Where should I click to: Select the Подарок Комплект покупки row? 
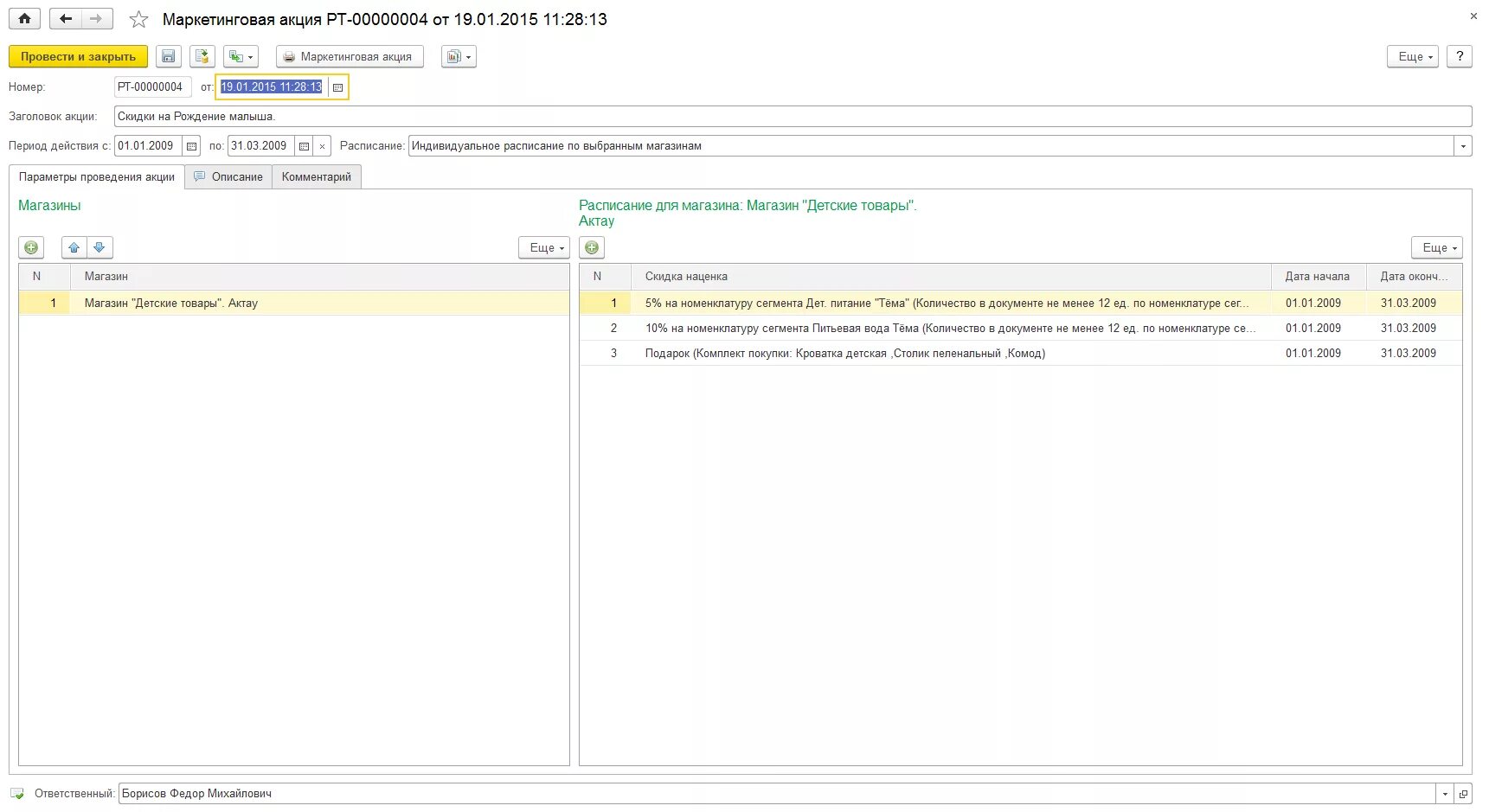(x=1021, y=353)
